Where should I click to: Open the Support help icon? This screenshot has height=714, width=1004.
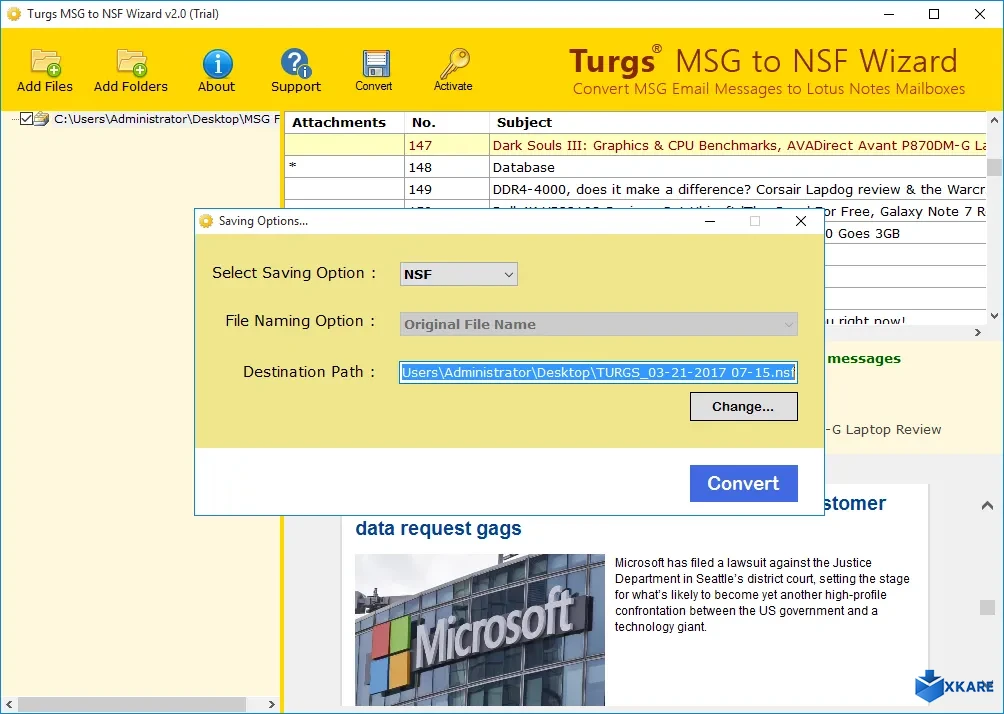tap(295, 63)
